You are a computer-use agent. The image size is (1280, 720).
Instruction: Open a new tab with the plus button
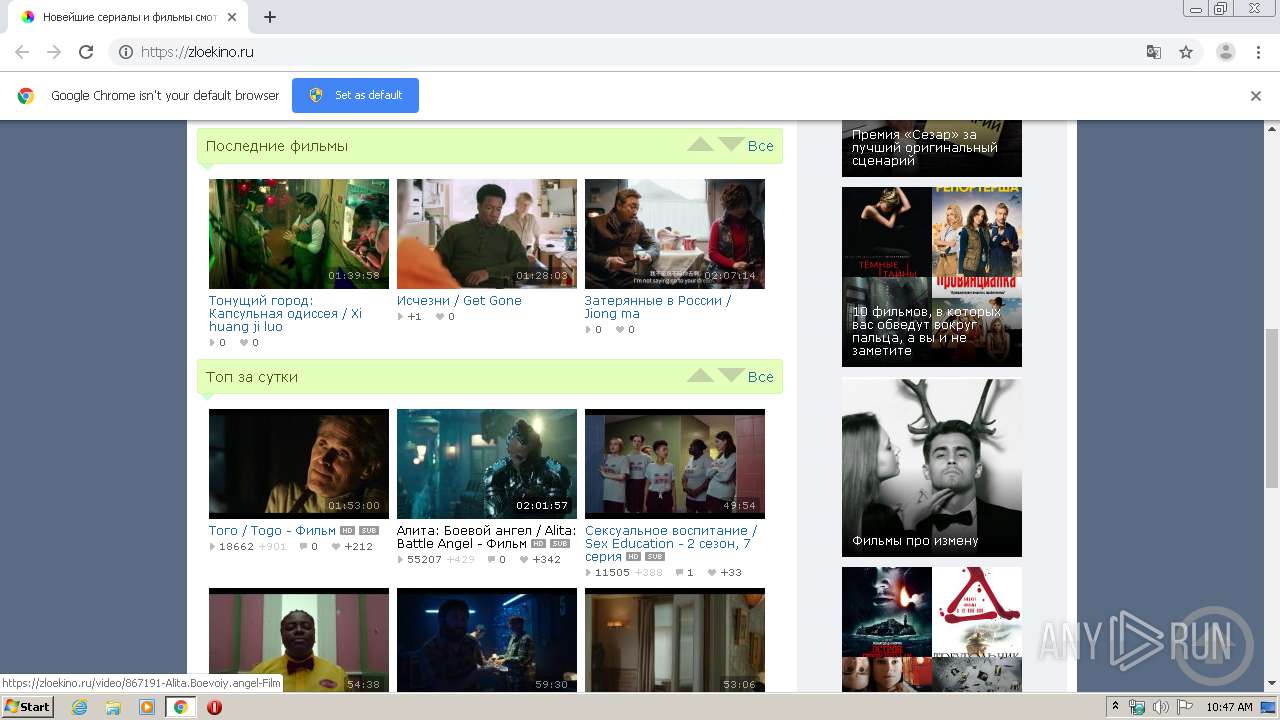tap(270, 17)
